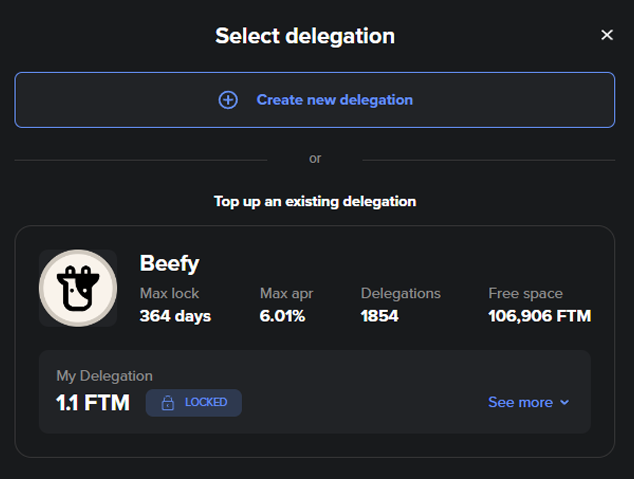The height and width of the screenshot is (479, 634).
Task: Click the padlock icon in the LOCKED badge
Action: click(168, 403)
